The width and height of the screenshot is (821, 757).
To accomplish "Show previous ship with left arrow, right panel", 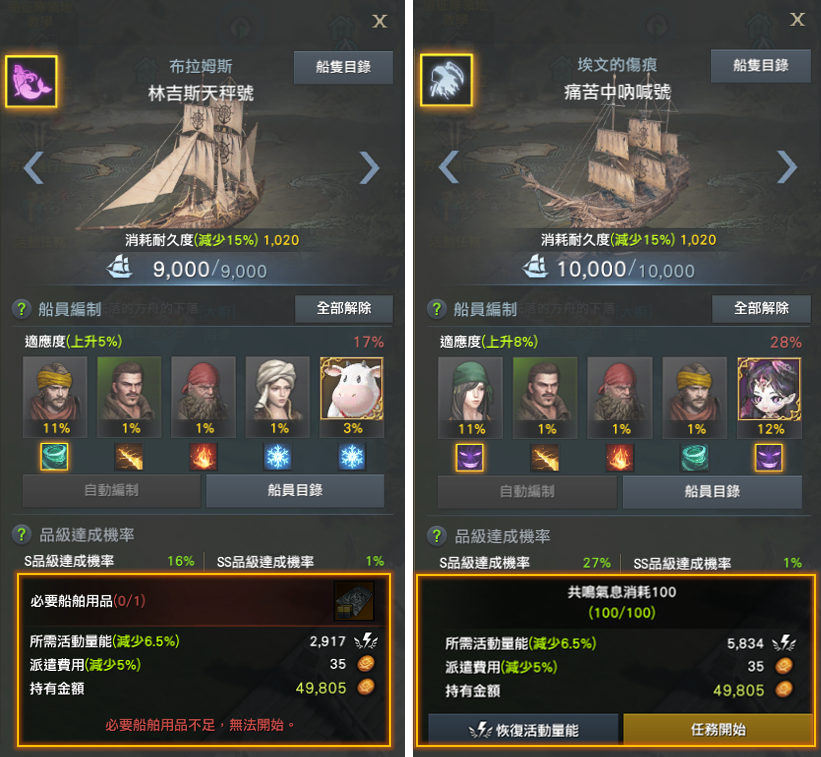I will [x=449, y=167].
